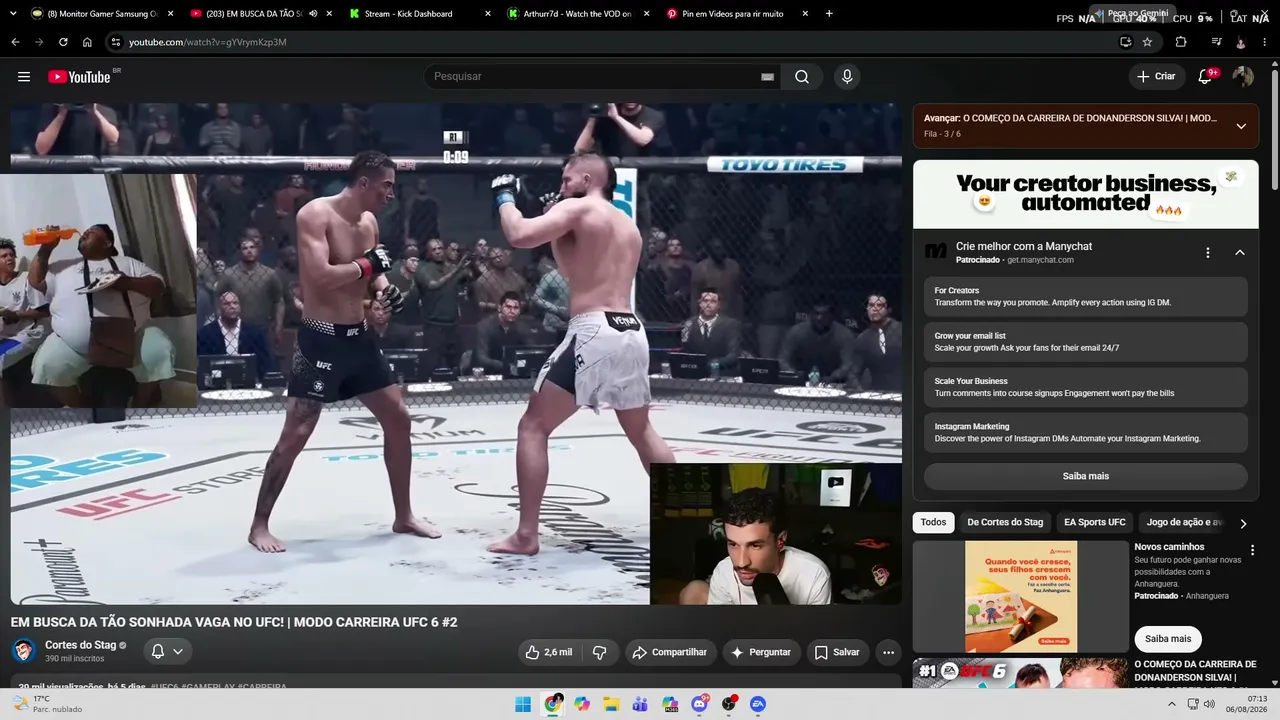Open the Grow your email list link
Image resolution: width=1280 pixels, height=720 pixels.
1086,342
